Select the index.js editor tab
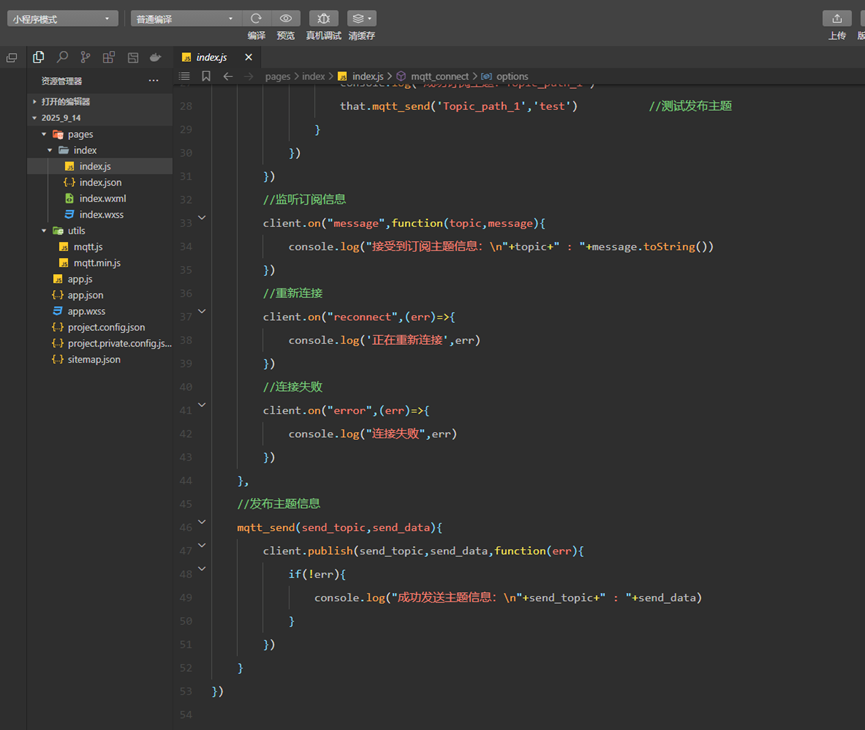This screenshot has height=730, width=865. point(211,57)
